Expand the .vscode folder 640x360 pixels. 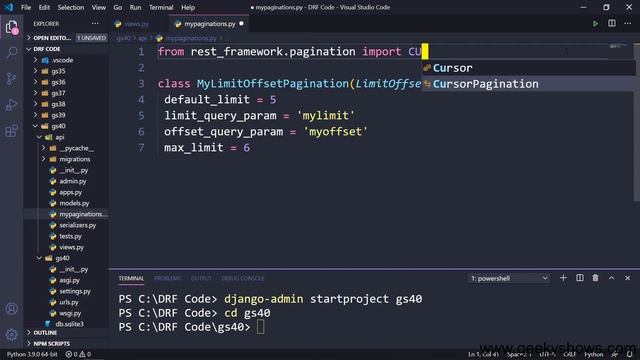pyautogui.click(x=67, y=60)
